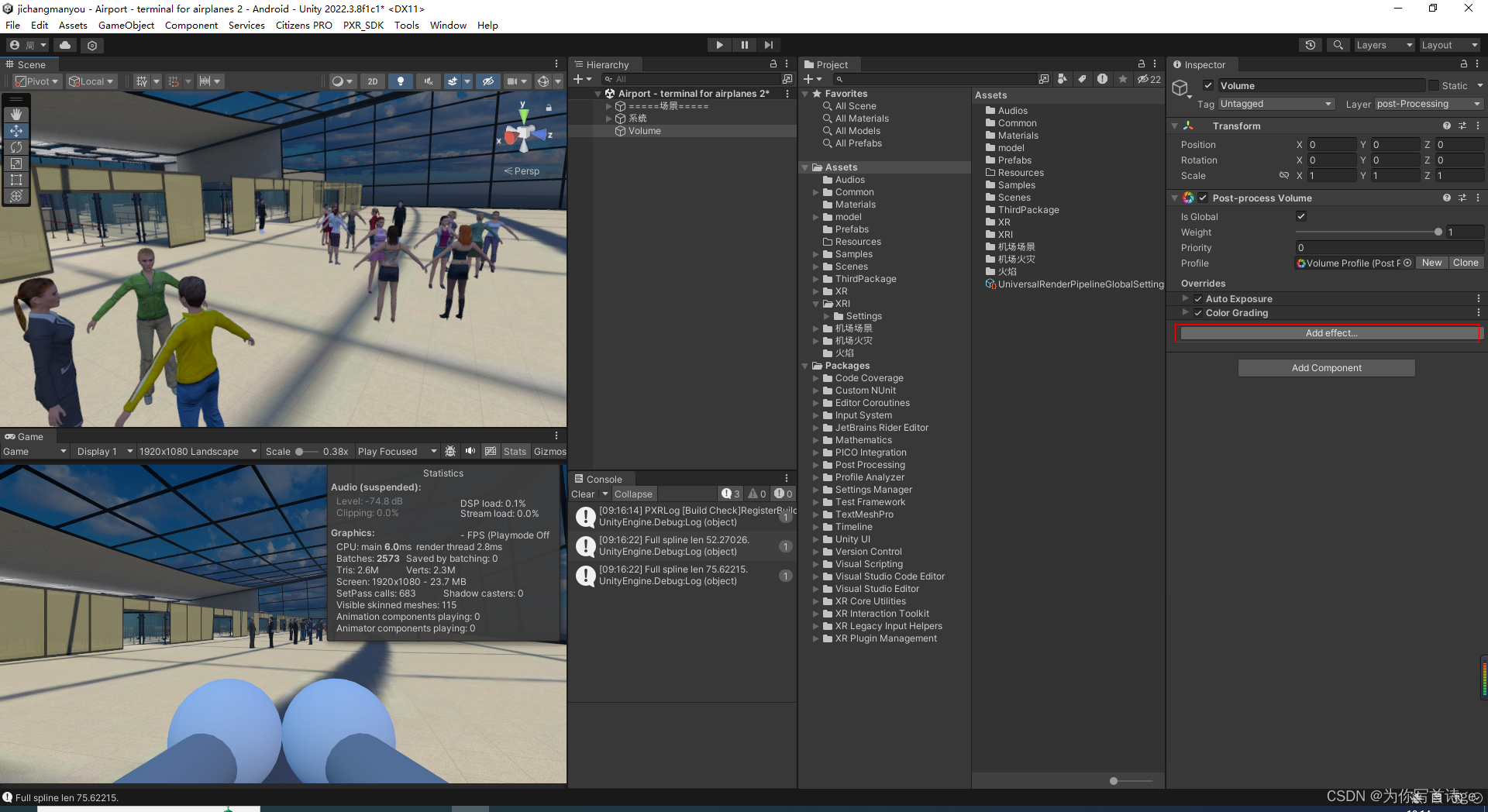The width and height of the screenshot is (1488, 812).
Task: Disable the Color Grading override checkbox
Action: [1197, 313]
